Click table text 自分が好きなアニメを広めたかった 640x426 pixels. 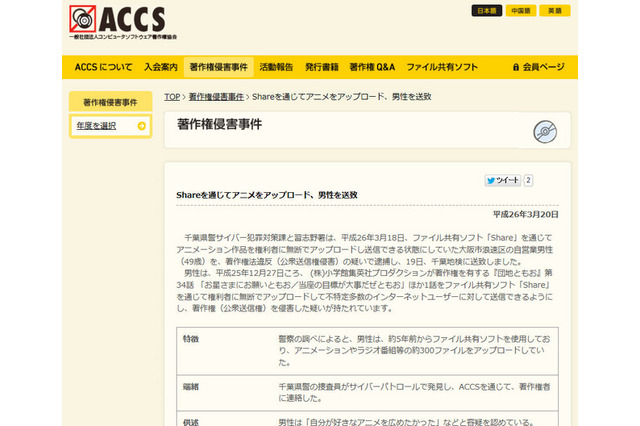pyautogui.click(x=406, y=422)
